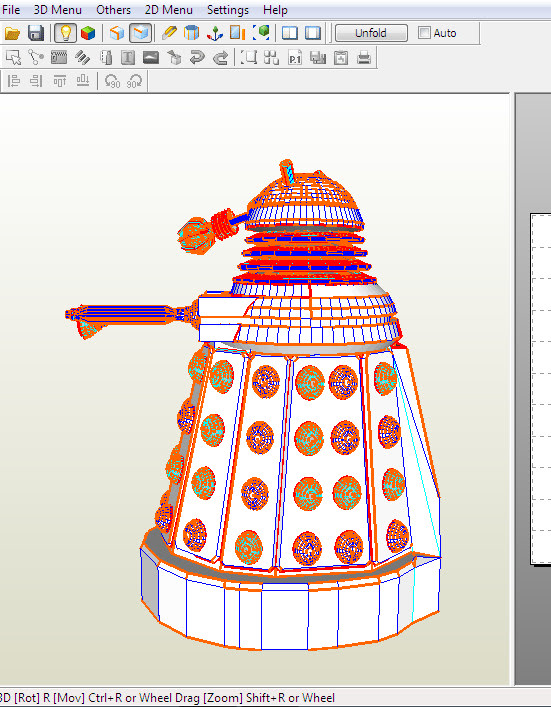Viewport: 551px width, 707px height.
Task: Click the four-squares arrange parts icon
Action: (x=271, y=58)
